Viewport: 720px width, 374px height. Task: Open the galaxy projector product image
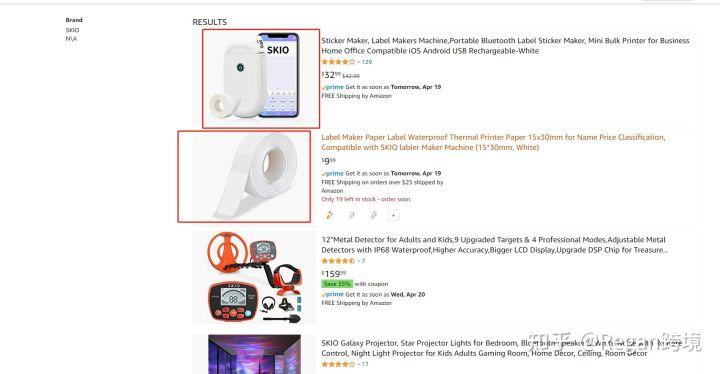254,354
